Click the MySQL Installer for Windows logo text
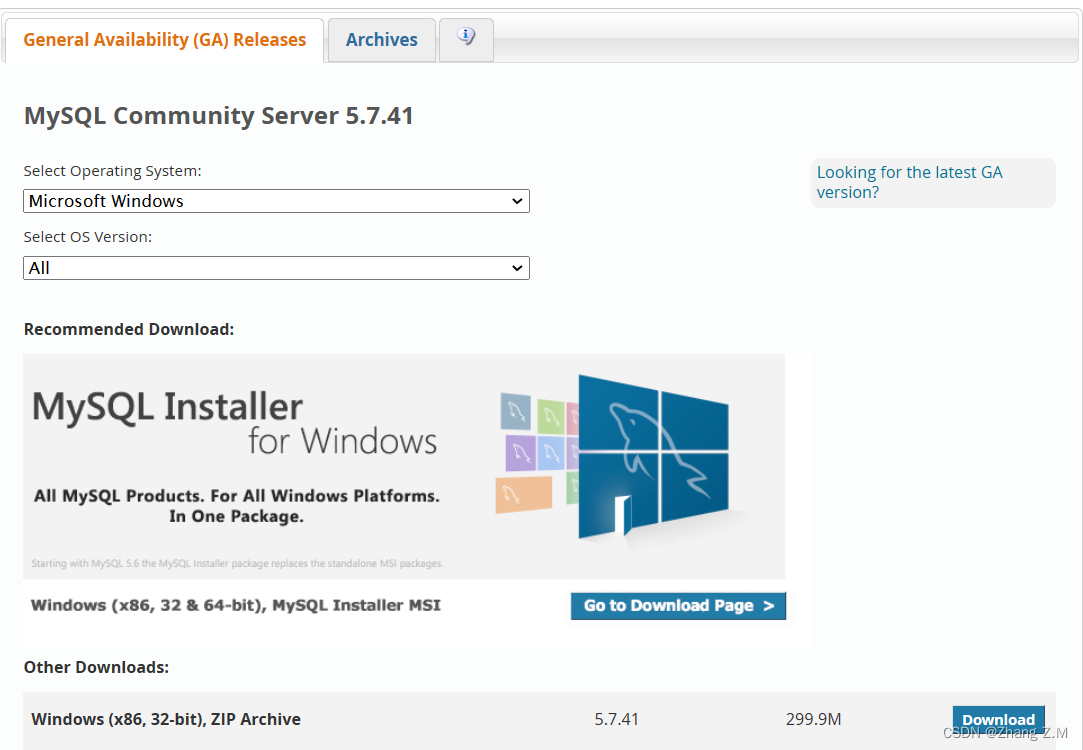This screenshot has width=1083, height=750. (x=233, y=420)
